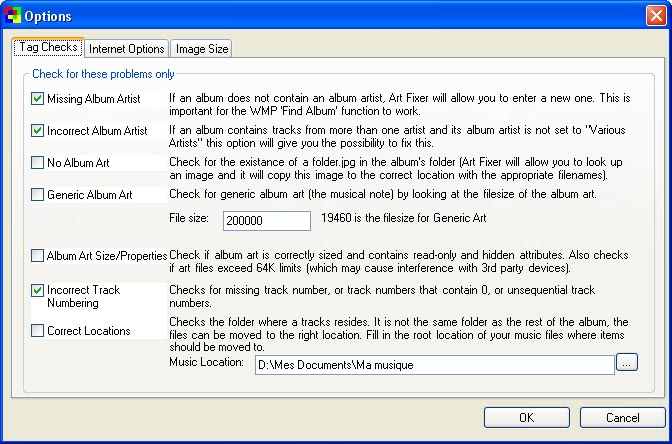Open the Internet Options tab
Viewport: 672px width, 444px height.
127,48
